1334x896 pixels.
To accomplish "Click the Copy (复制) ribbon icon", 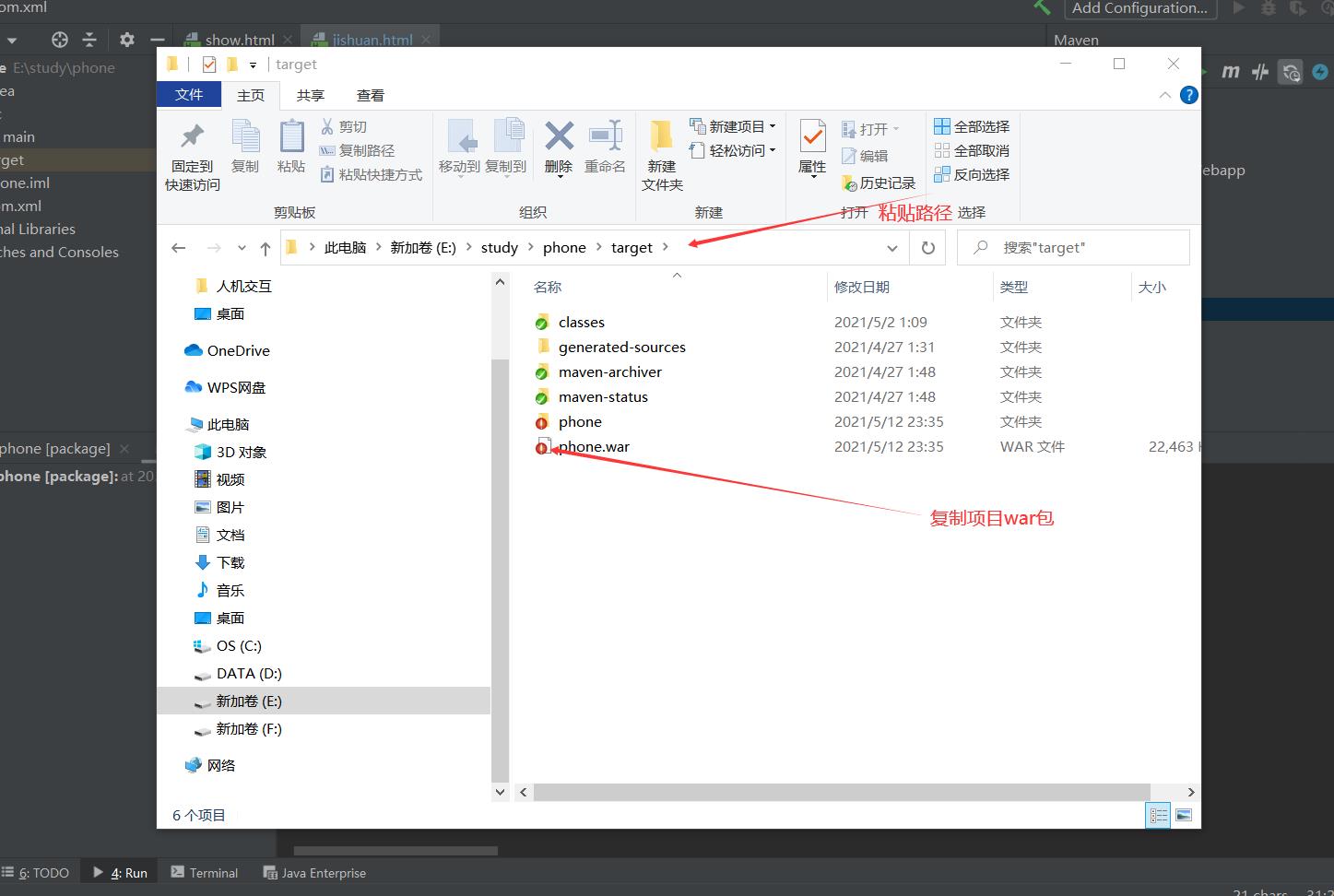I will pos(245,136).
